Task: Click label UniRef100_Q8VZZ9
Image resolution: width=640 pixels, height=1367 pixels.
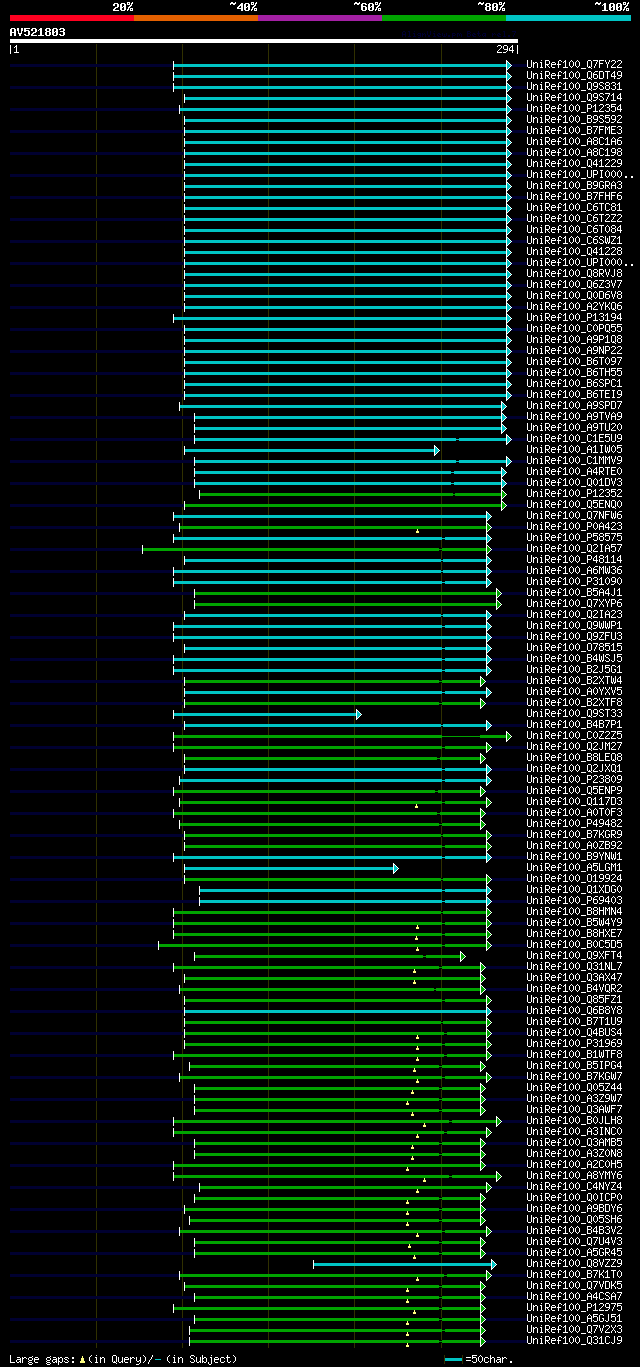Action: pyautogui.click(x=574, y=1263)
